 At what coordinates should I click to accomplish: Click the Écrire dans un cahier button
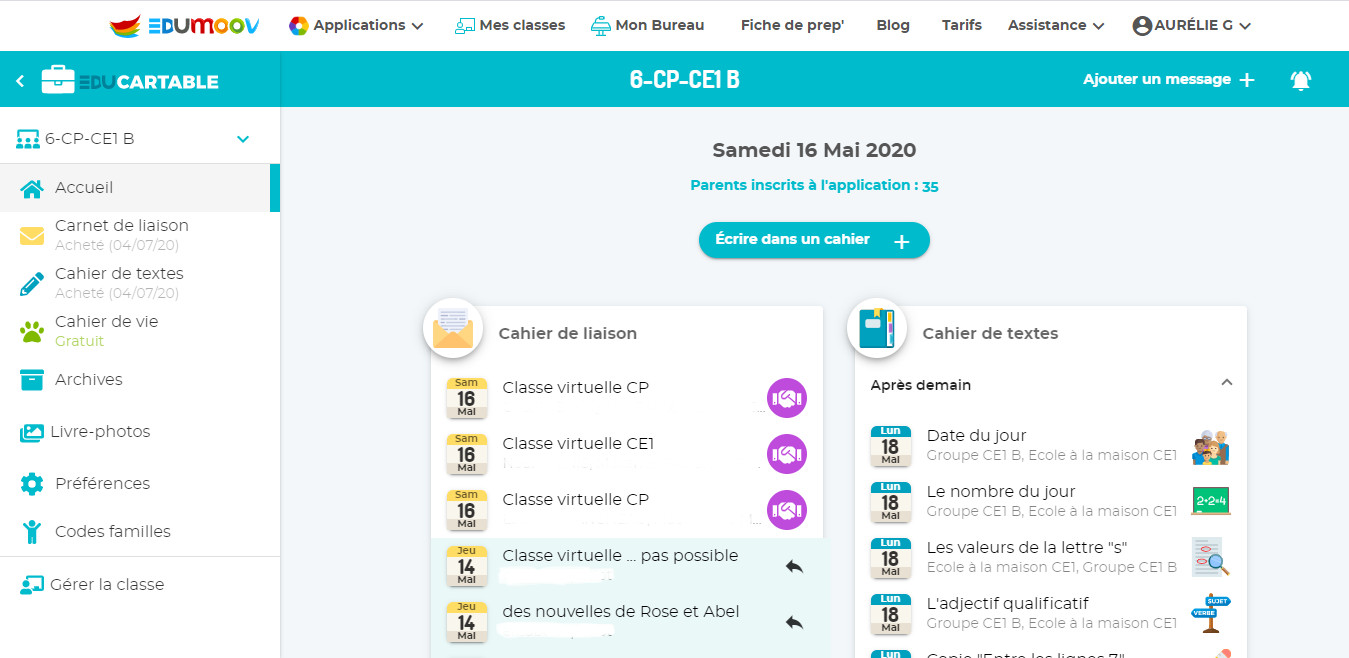click(x=813, y=240)
